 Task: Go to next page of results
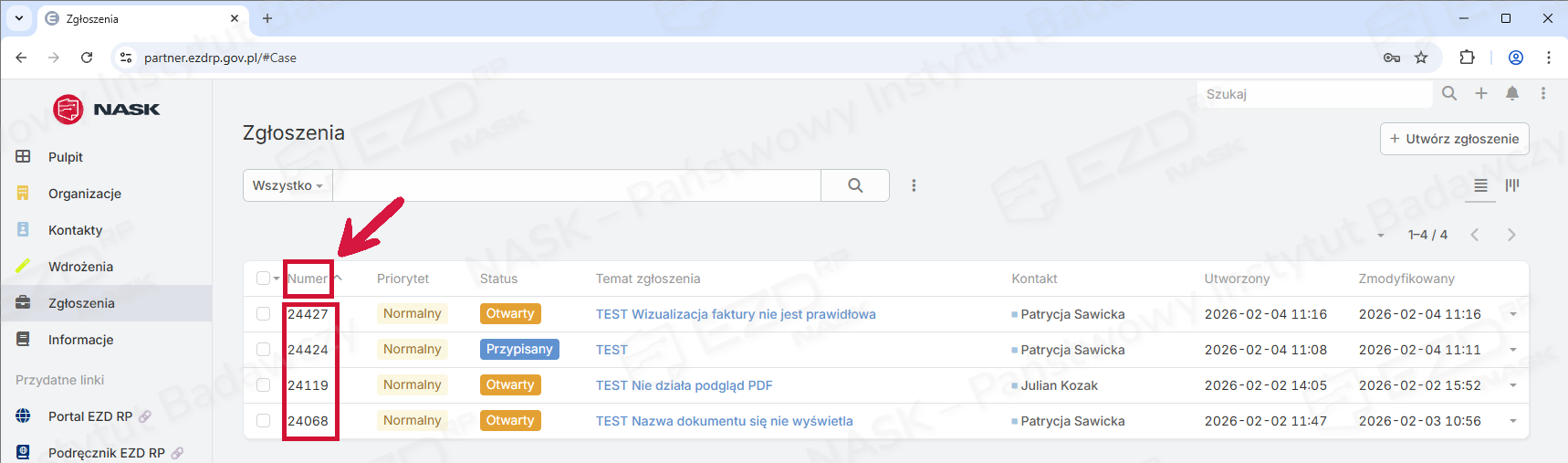tap(1511, 235)
